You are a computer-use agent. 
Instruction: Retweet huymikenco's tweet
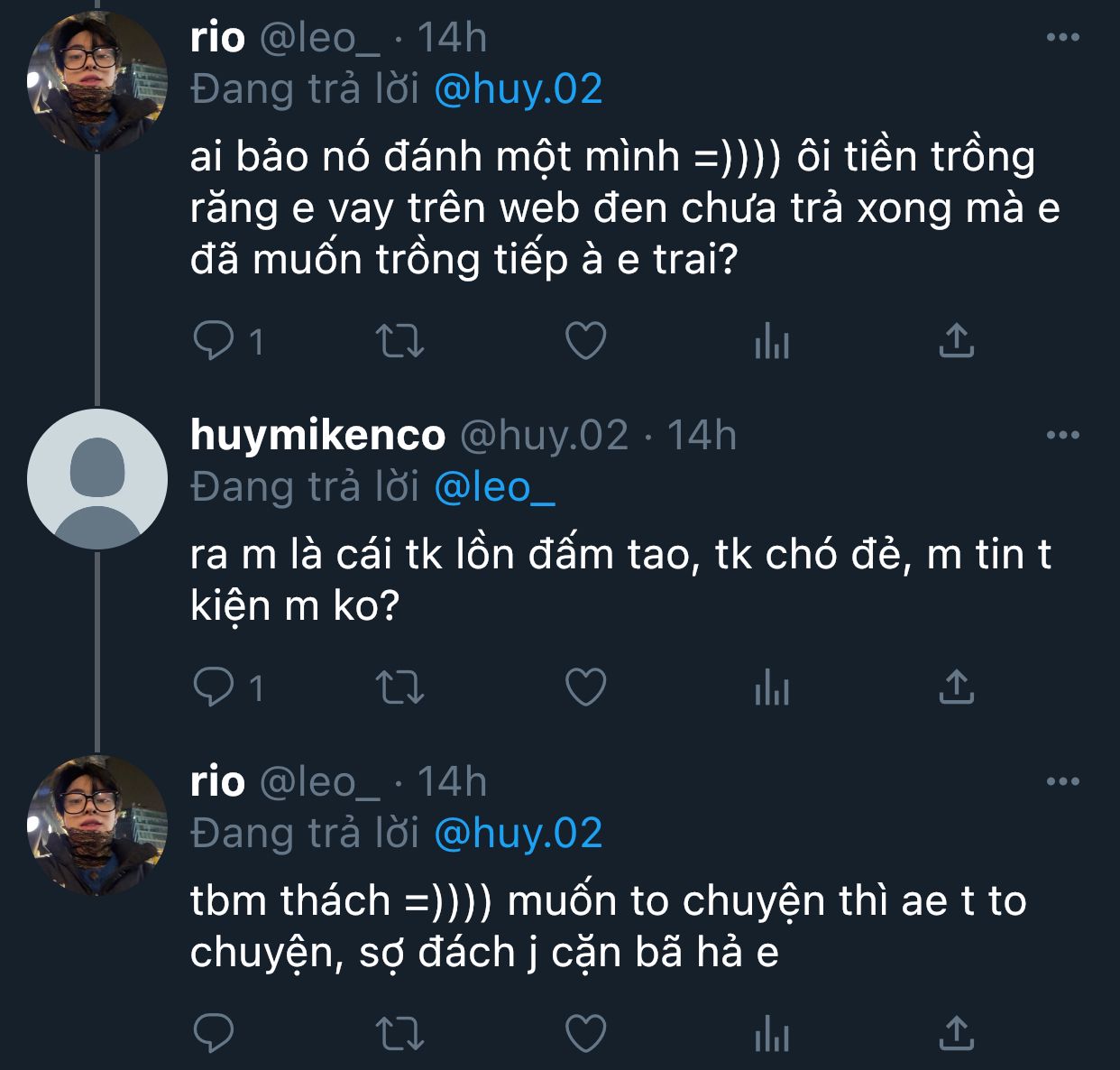point(399,687)
